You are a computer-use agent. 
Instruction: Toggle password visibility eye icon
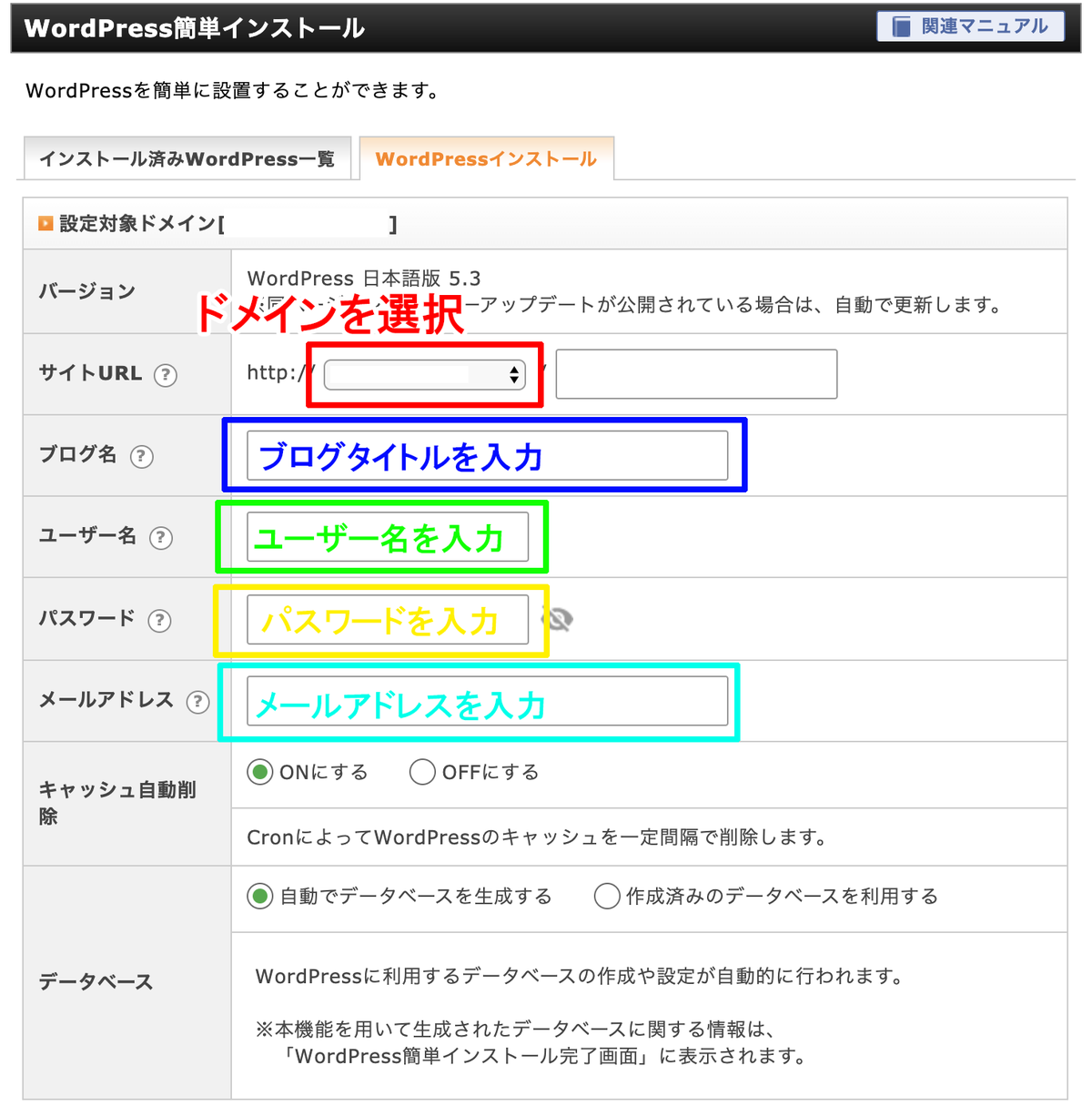pyautogui.click(x=557, y=620)
